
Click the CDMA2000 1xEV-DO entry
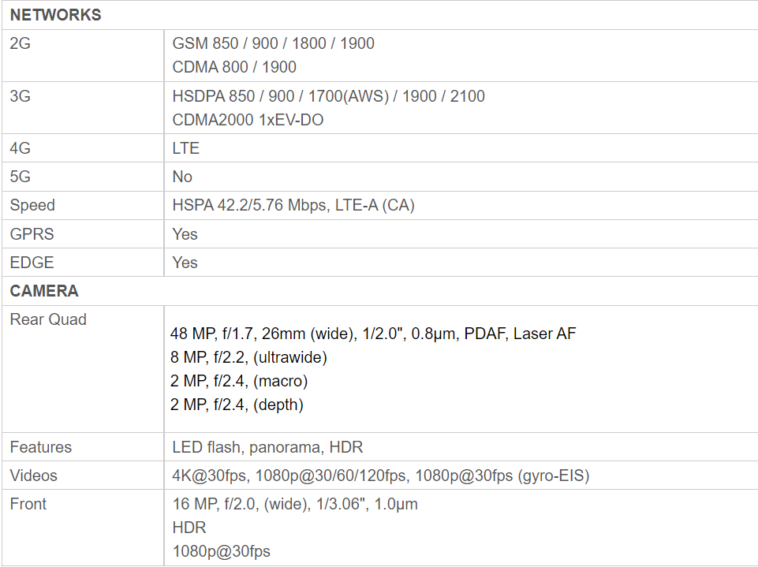tap(248, 120)
